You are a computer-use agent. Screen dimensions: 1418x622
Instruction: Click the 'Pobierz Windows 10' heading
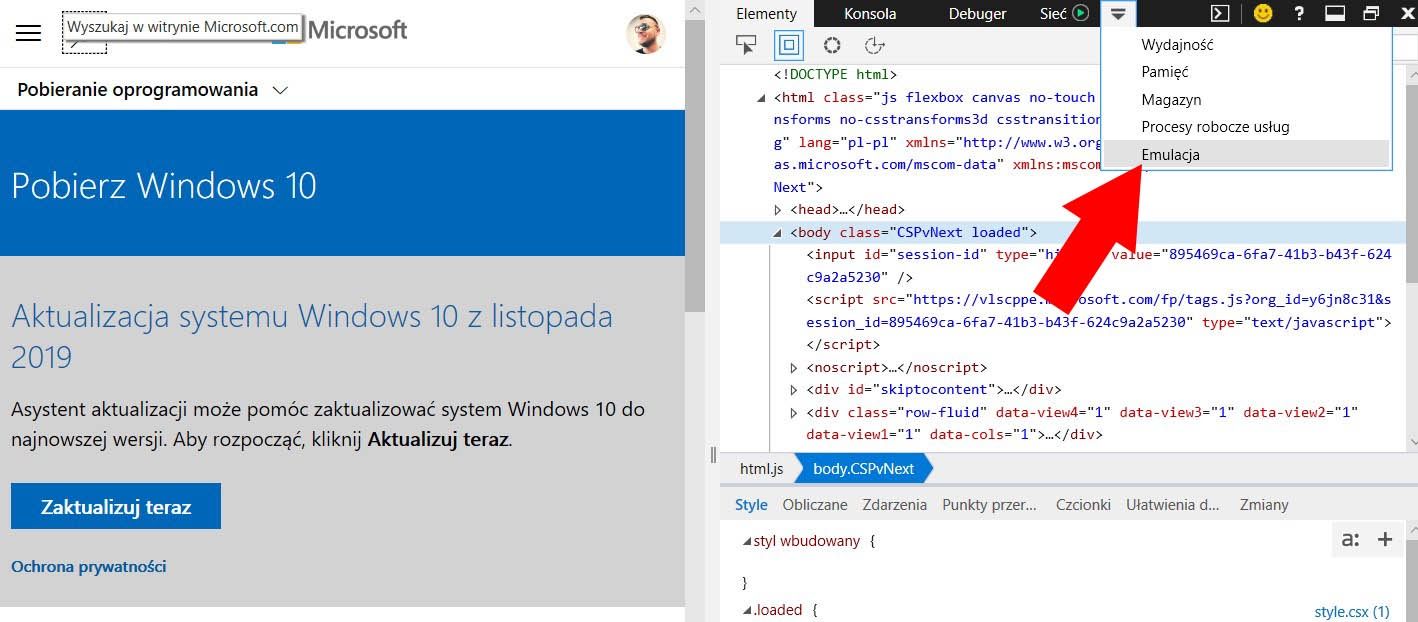tap(164, 186)
